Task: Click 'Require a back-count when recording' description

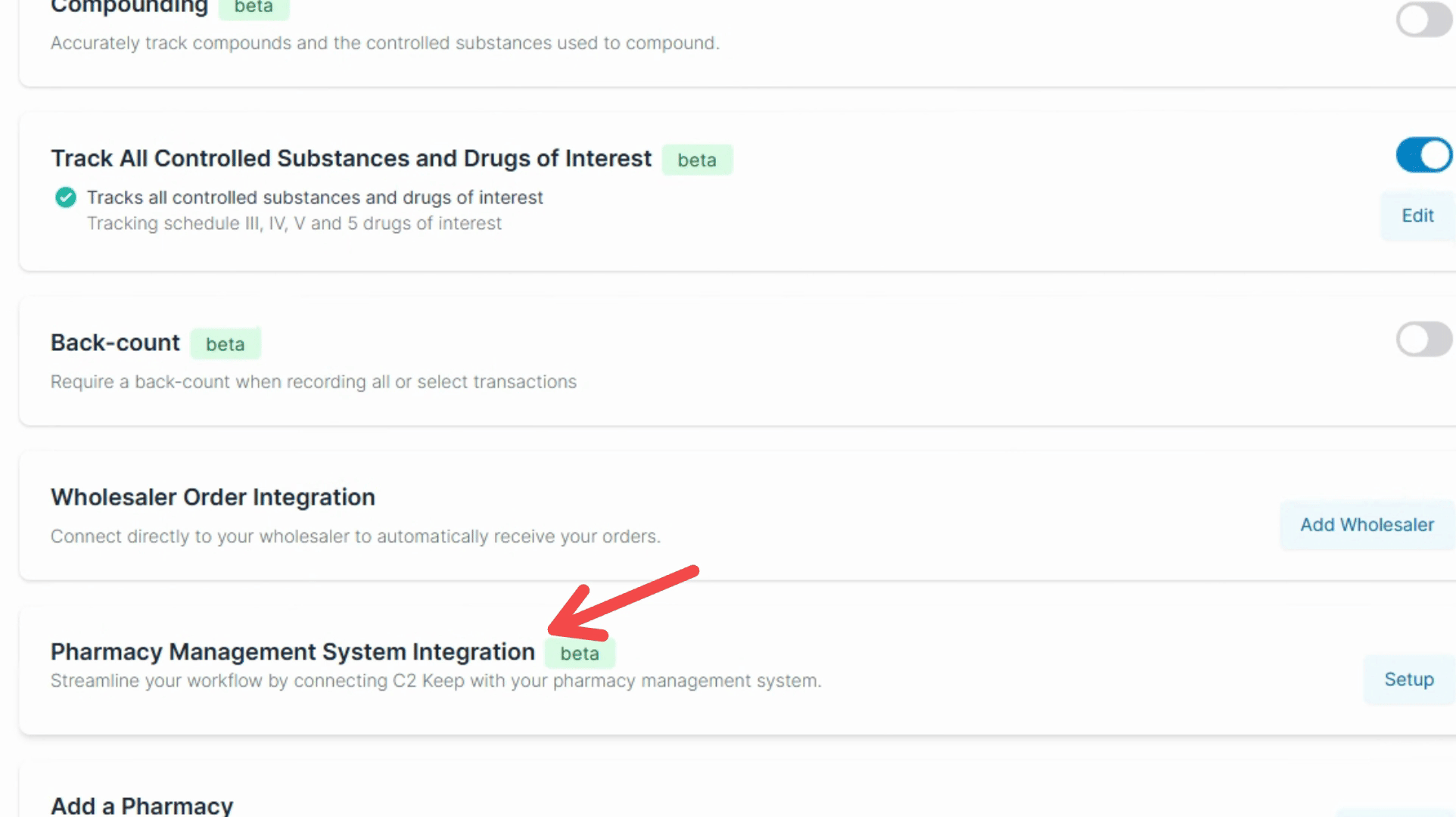Action: click(x=313, y=382)
